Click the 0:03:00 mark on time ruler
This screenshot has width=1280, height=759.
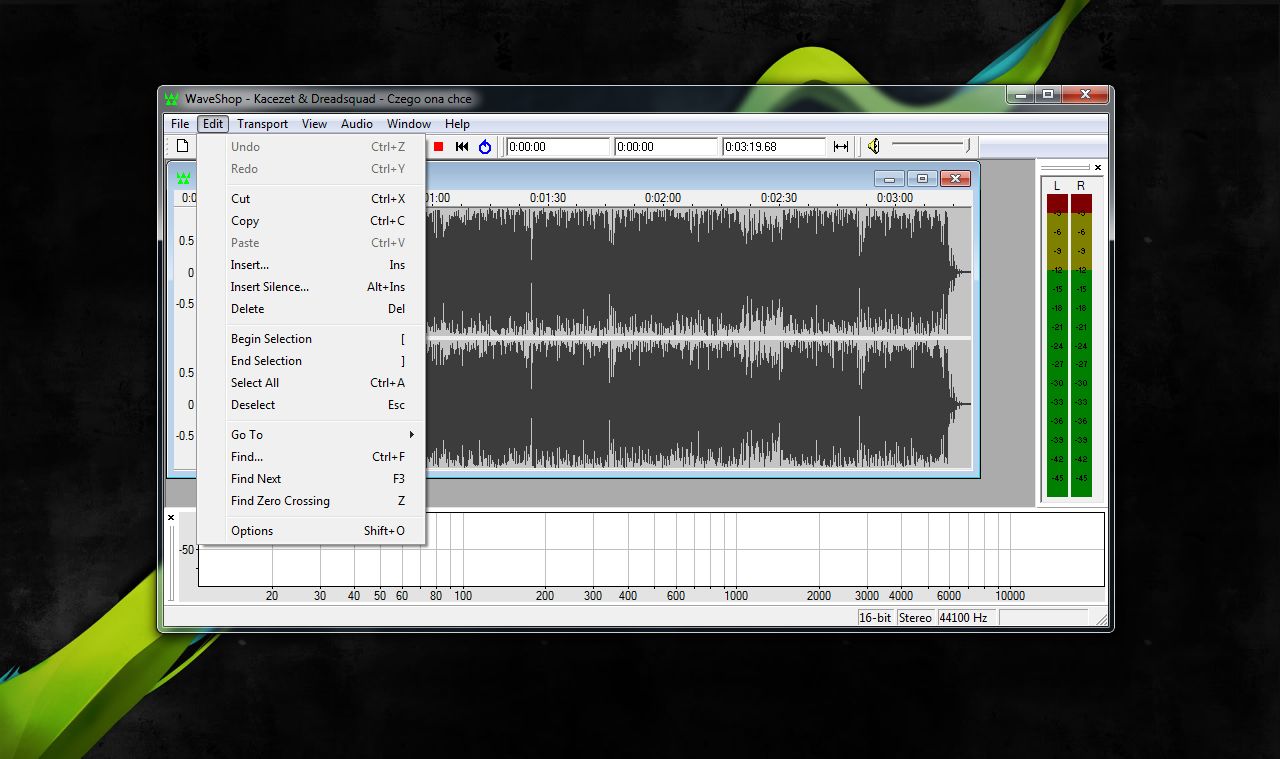895,198
